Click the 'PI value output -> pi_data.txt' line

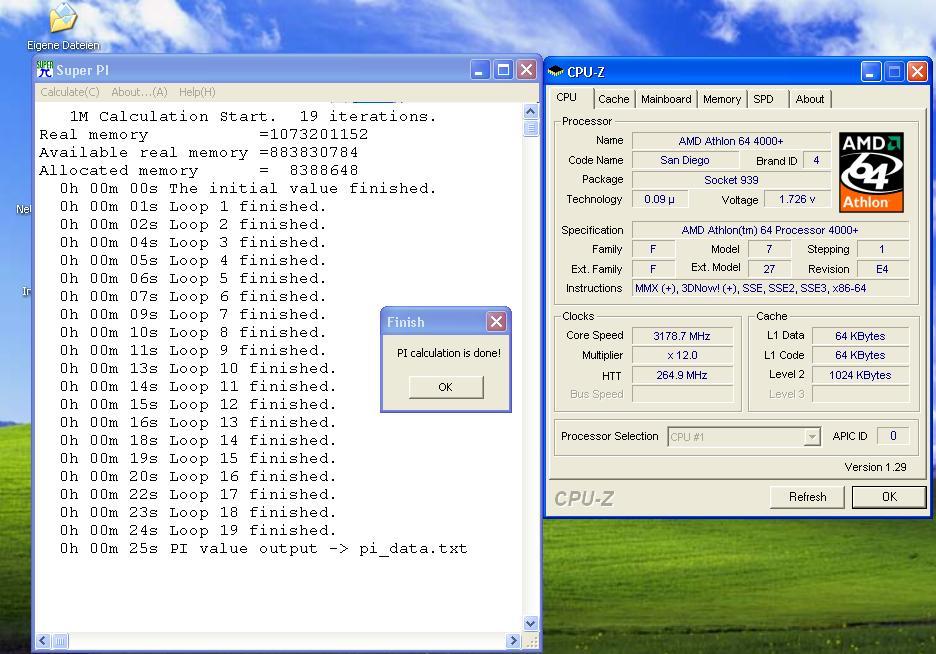[x=263, y=548]
